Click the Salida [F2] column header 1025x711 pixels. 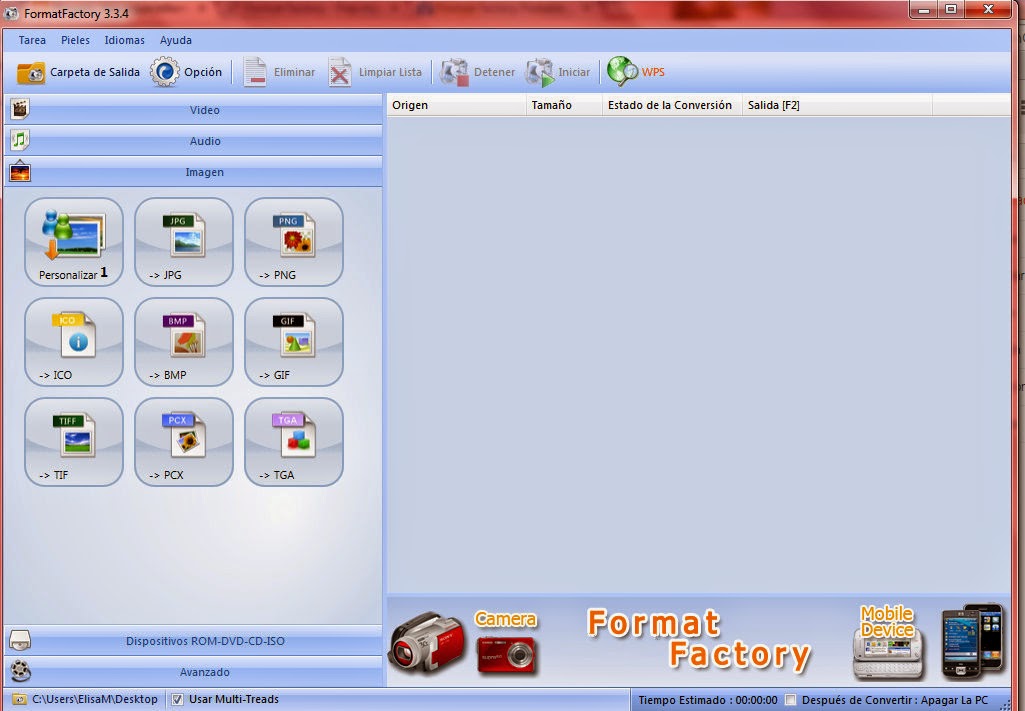[x=837, y=105]
